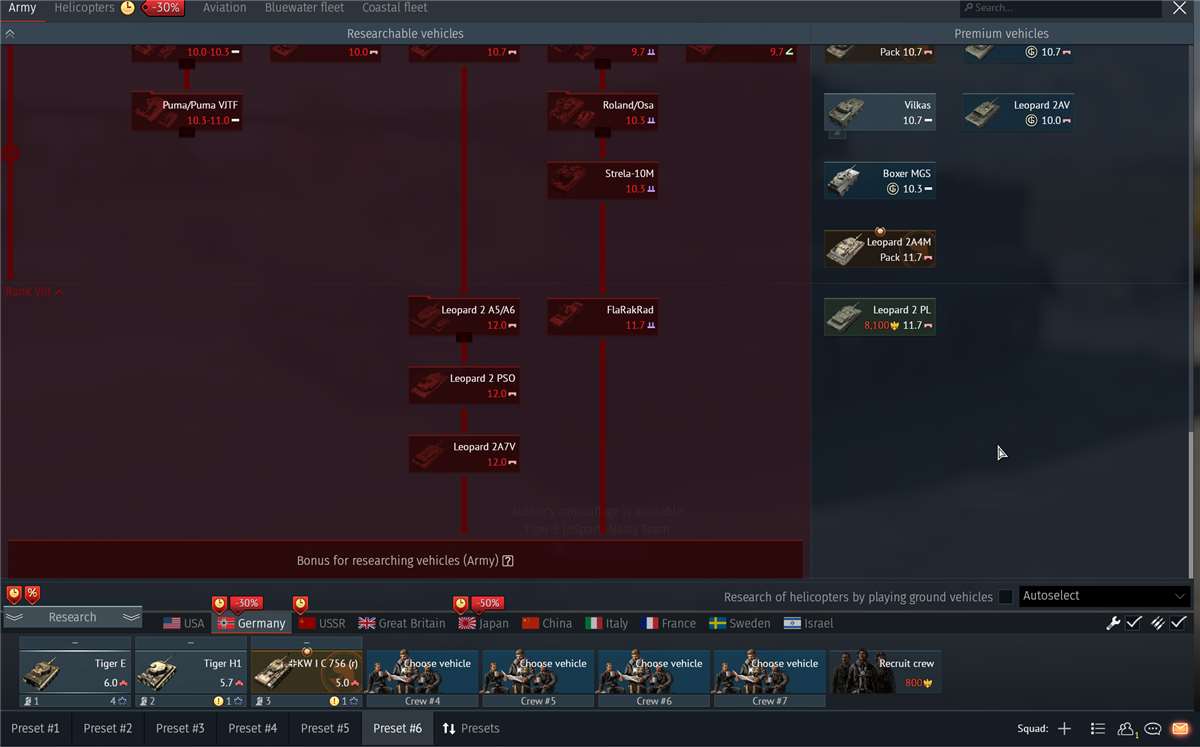This screenshot has height=747, width=1200.
Task: Select the Preset #3 tab
Action: click(180, 729)
